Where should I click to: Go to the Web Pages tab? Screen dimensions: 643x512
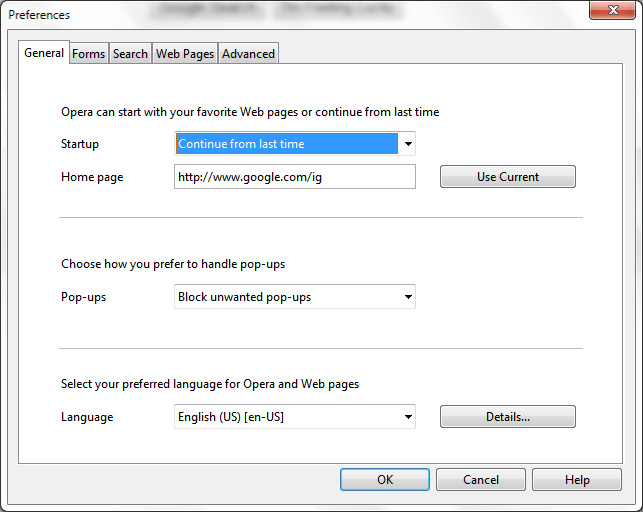point(185,54)
